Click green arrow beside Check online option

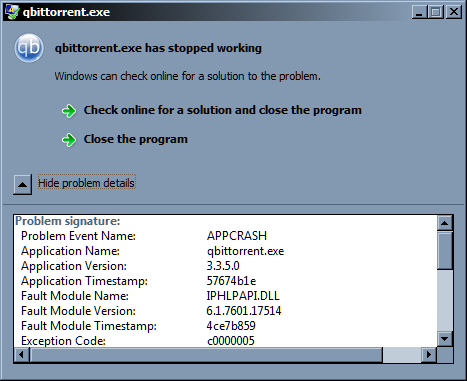click(x=69, y=111)
